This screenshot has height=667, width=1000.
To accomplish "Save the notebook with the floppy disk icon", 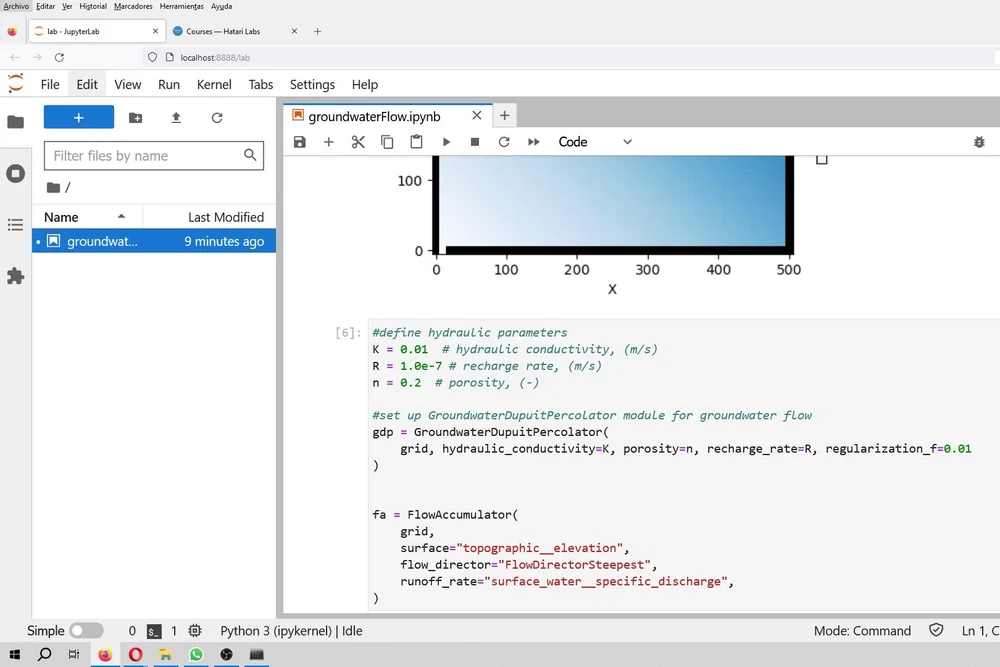I will (x=300, y=142).
